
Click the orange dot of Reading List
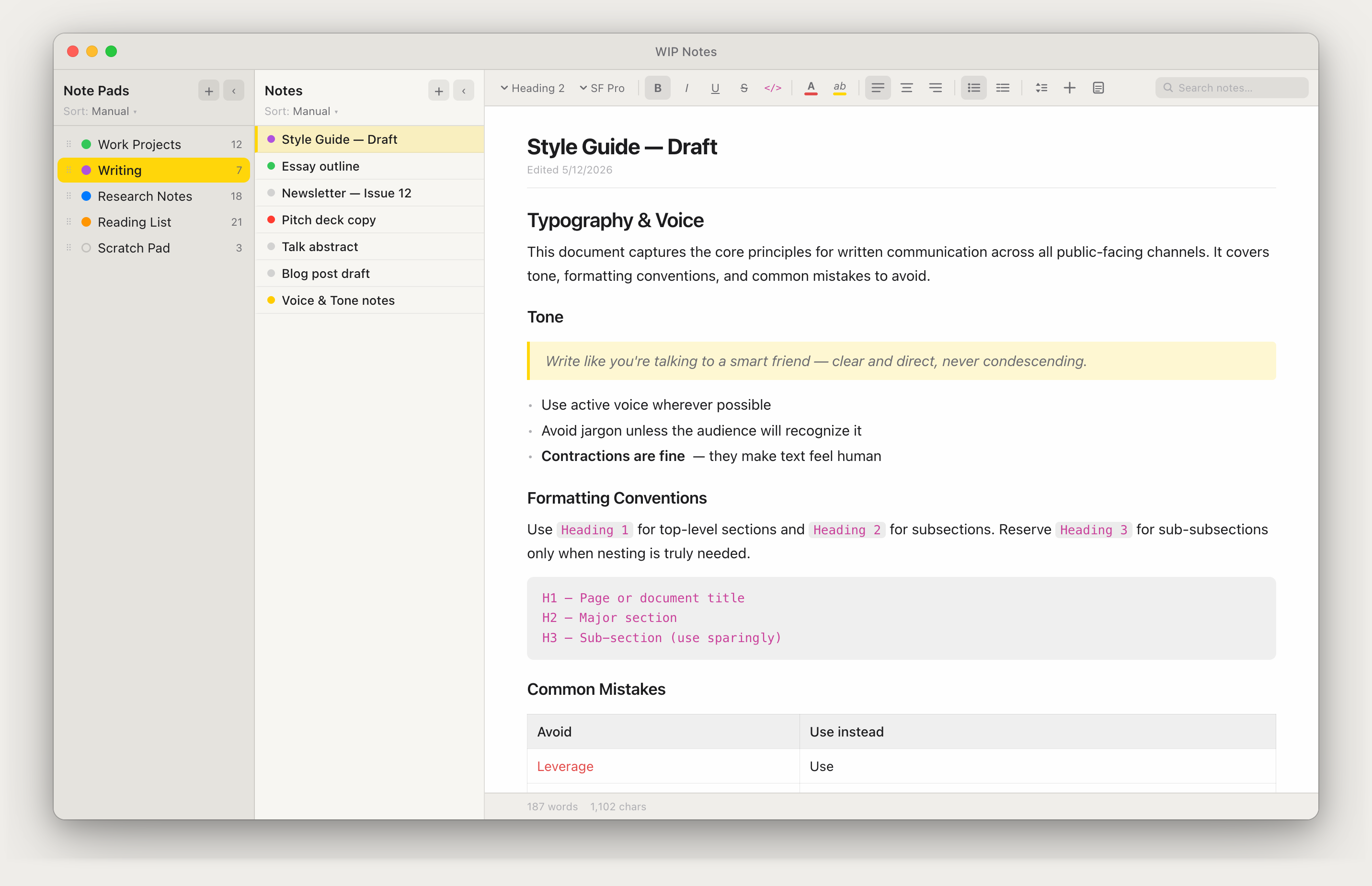pyautogui.click(x=86, y=222)
